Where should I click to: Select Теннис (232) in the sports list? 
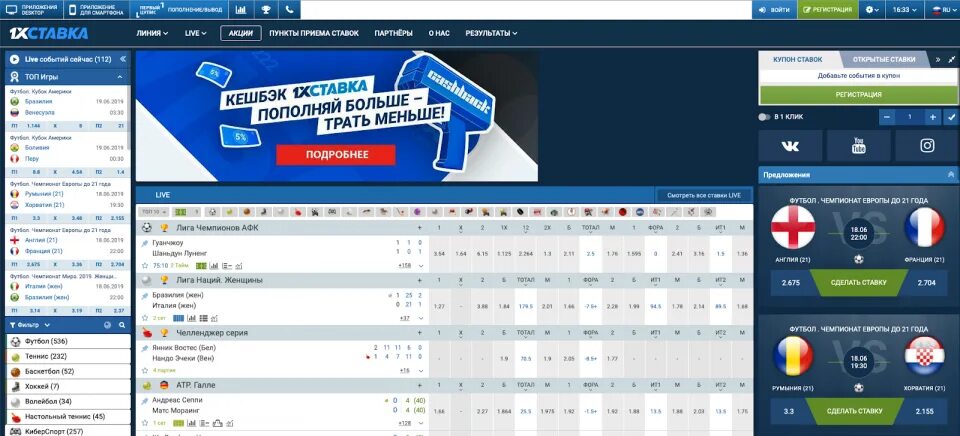69,356
